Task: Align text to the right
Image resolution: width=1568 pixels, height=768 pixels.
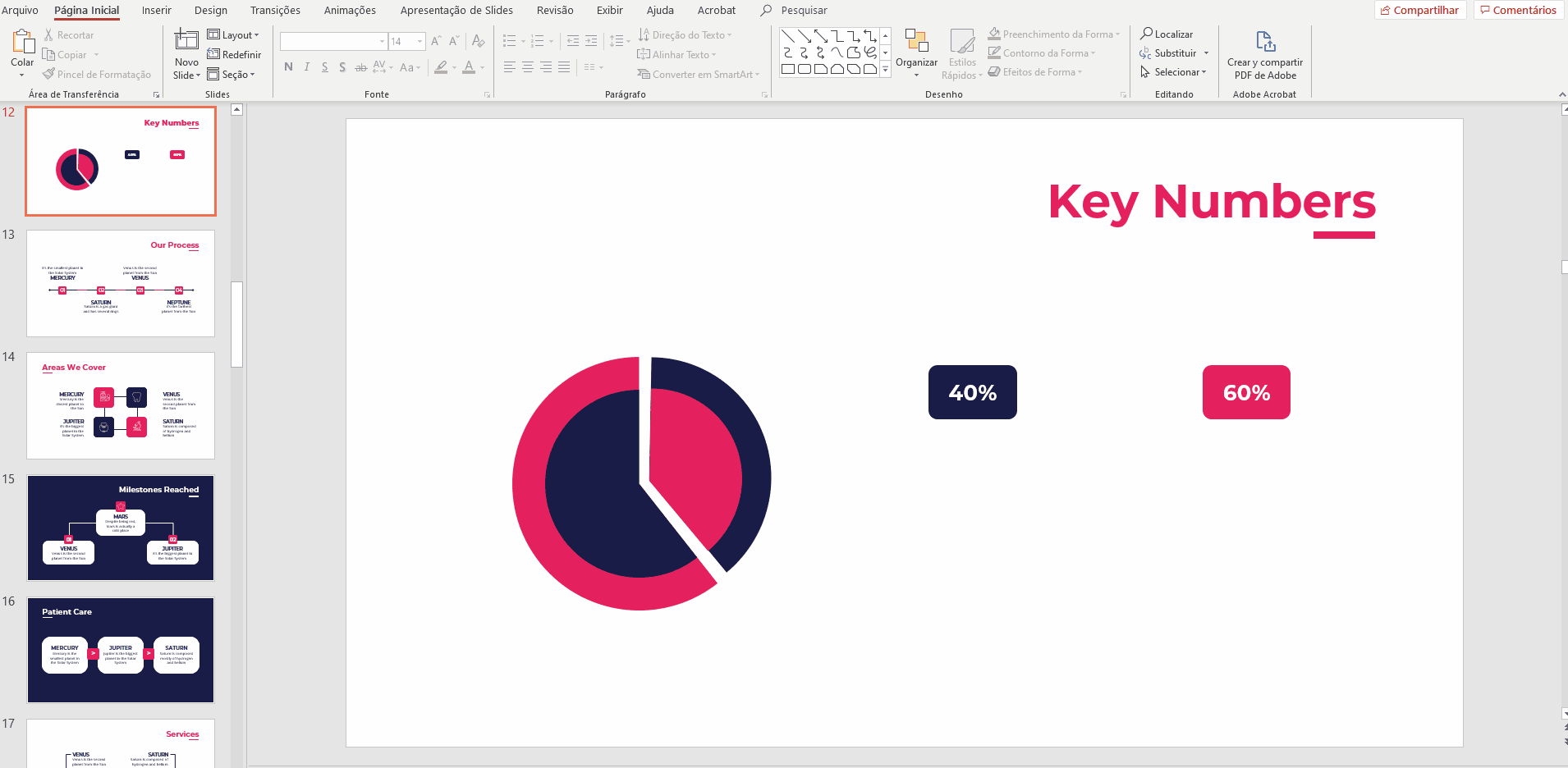Action: 546,67
